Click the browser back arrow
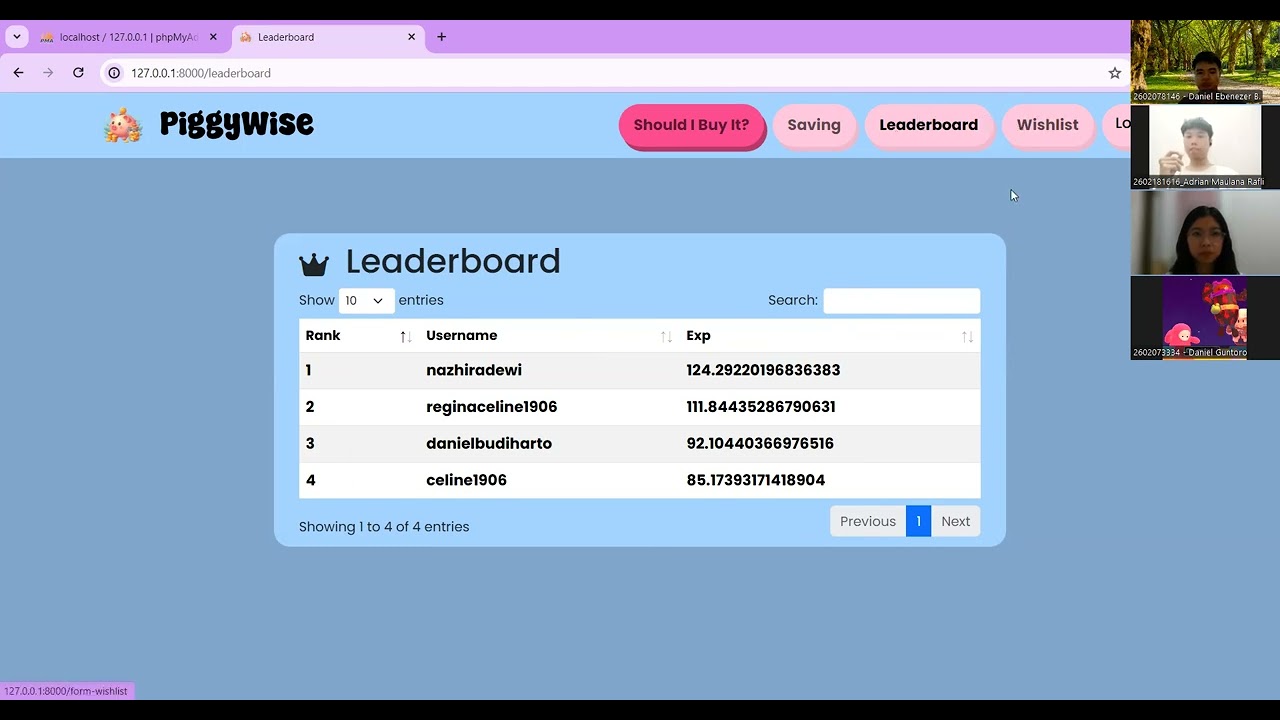Viewport: 1280px width, 720px height. pos(18,73)
